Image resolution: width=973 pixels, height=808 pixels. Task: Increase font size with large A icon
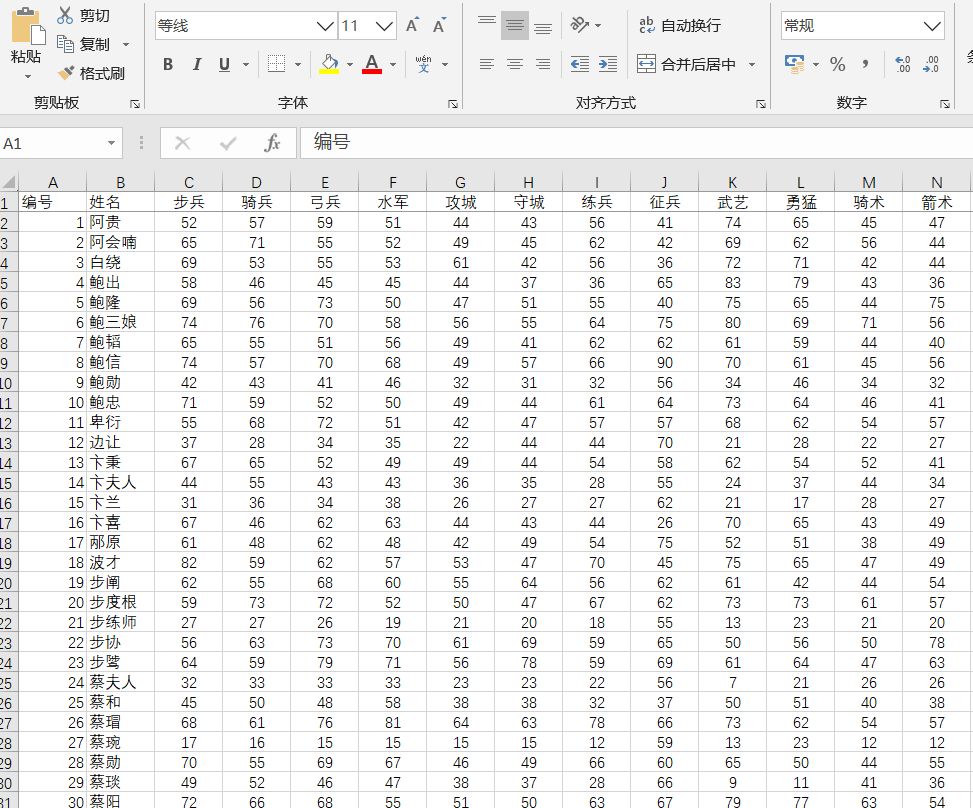click(412, 25)
